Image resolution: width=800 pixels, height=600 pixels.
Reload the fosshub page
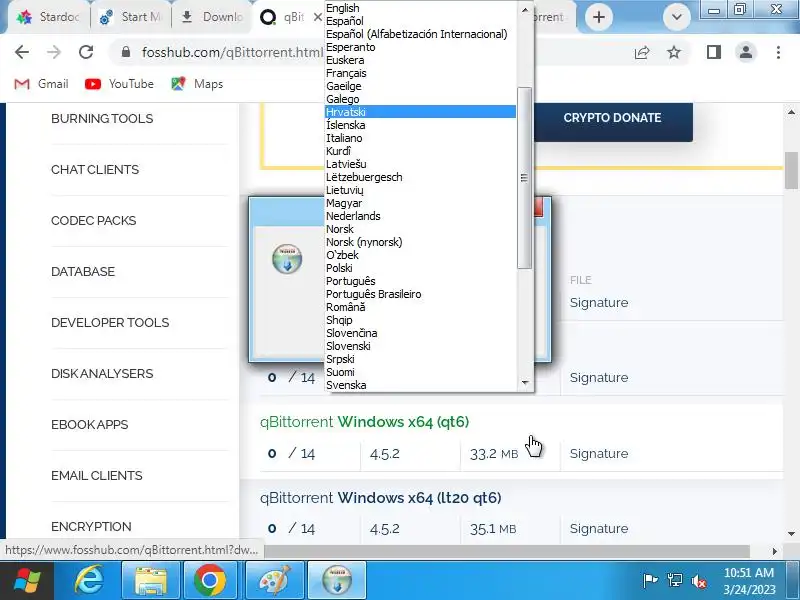86,52
